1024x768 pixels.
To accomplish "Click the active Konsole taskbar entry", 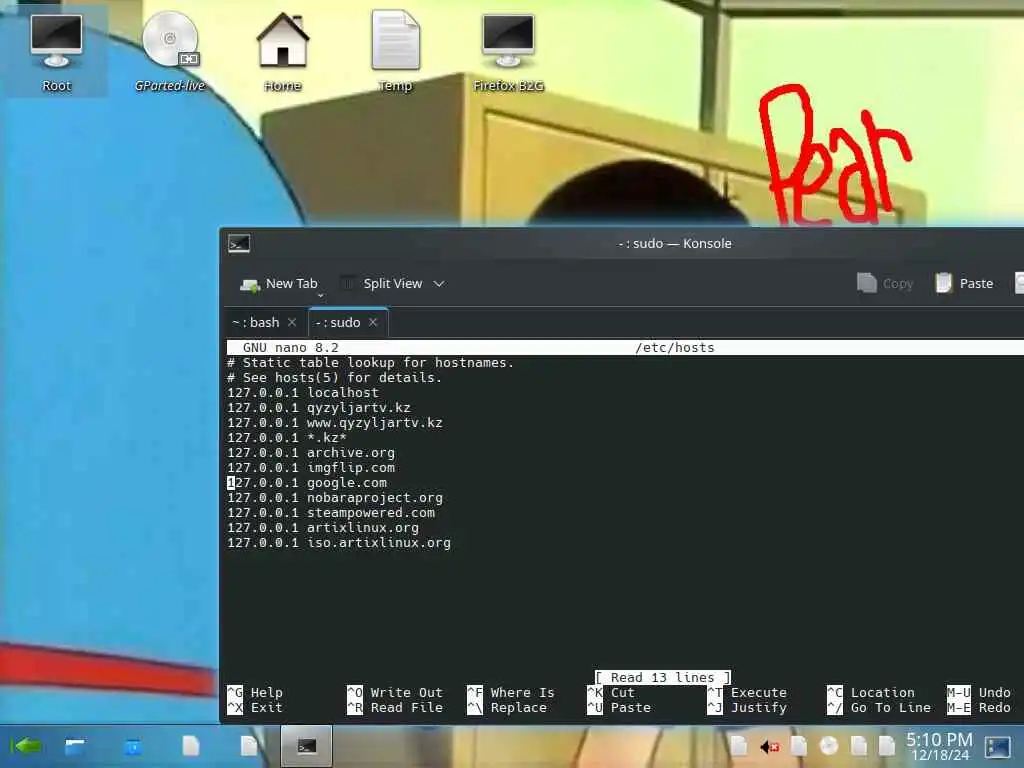I will click(x=306, y=746).
